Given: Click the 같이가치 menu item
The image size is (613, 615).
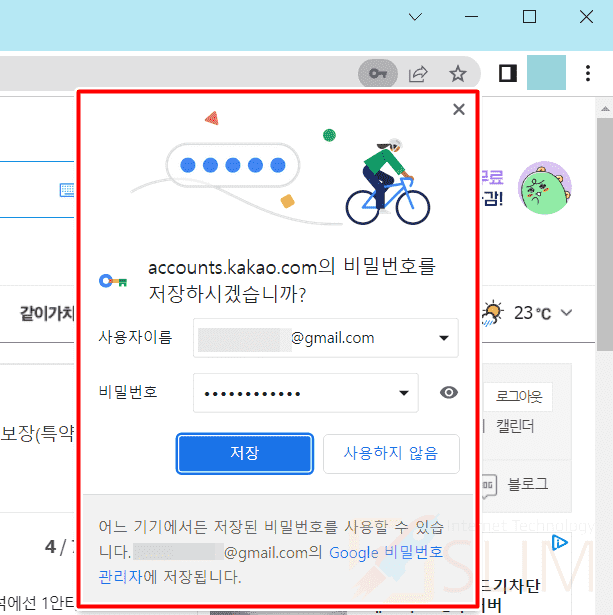Looking at the screenshot, I should coord(47,314).
